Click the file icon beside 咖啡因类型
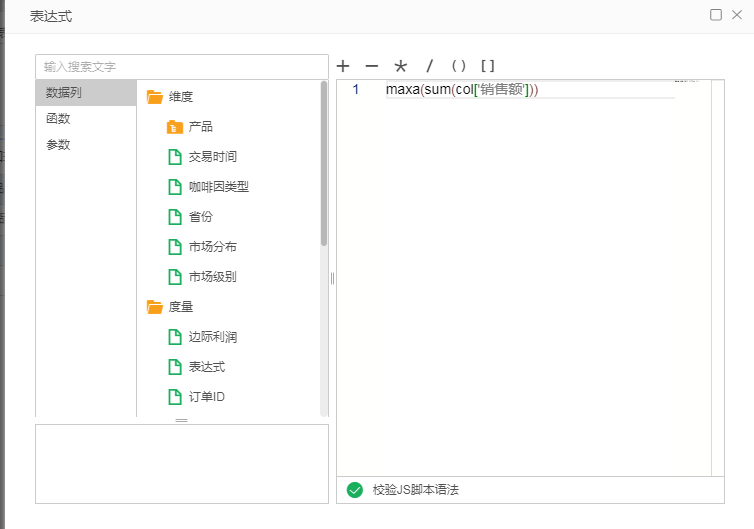 point(175,187)
